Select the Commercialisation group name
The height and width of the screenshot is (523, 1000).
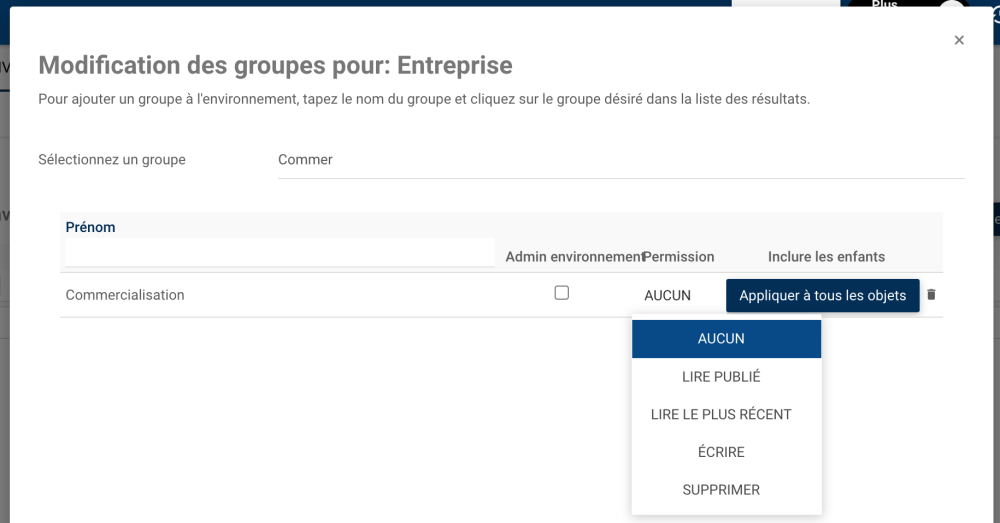125,295
